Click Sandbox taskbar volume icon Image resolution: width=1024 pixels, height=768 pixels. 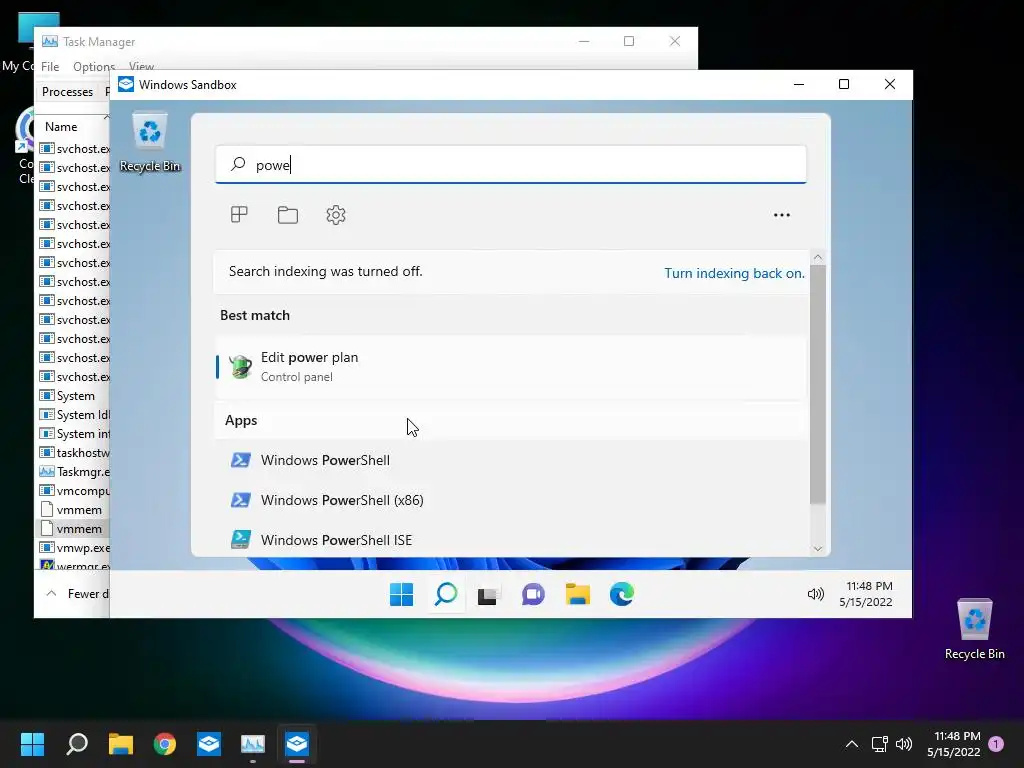pyautogui.click(x=816, y=594)
